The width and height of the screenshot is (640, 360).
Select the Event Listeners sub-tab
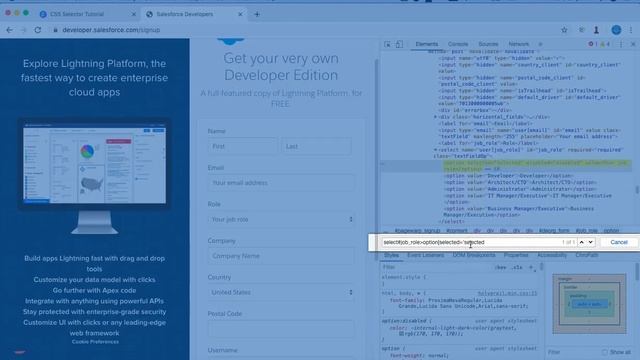coord(425,255)
